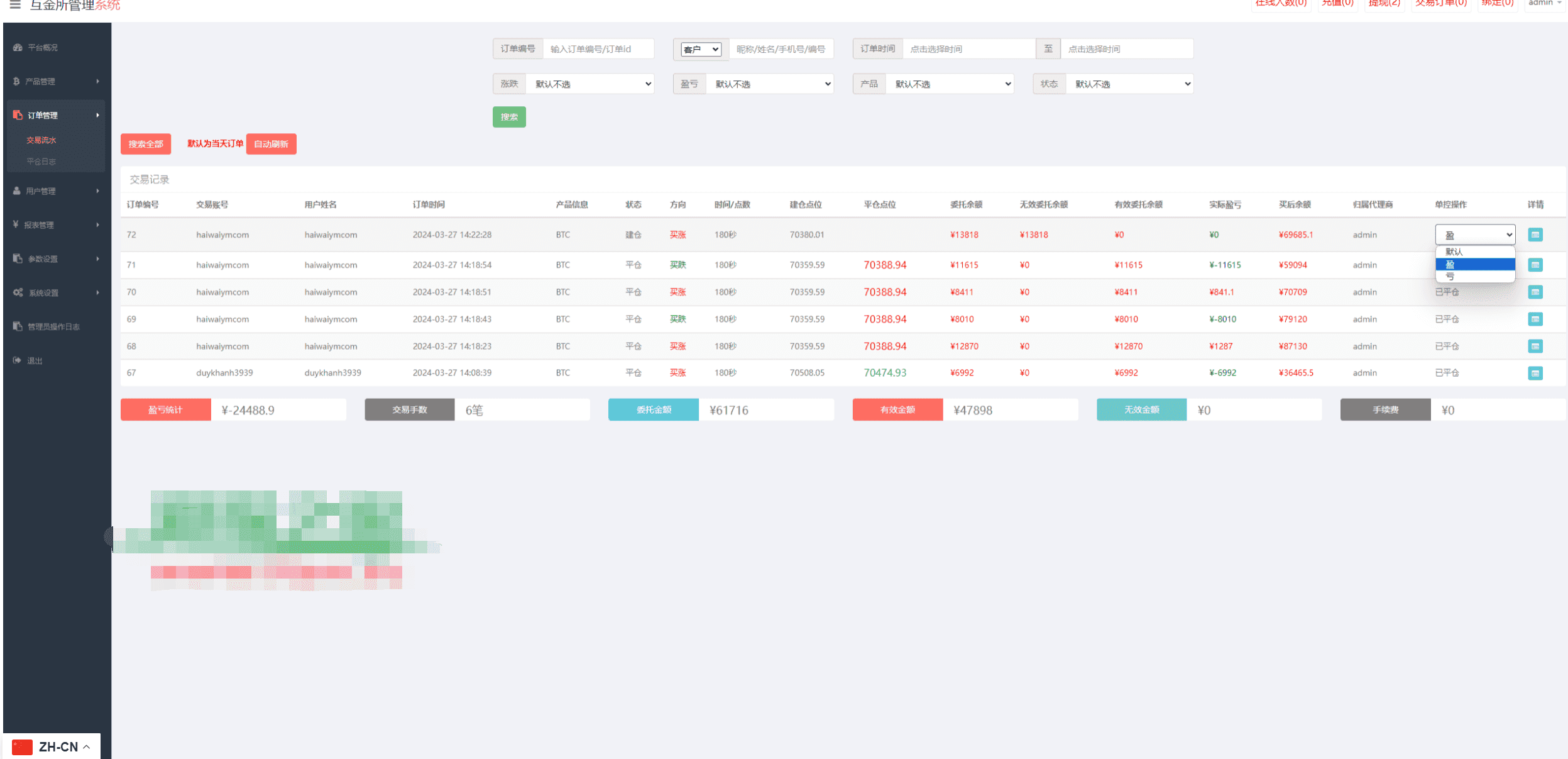Click the 搜索全部 button
The width and height of the screenshot is (1568, 759).
146,144
